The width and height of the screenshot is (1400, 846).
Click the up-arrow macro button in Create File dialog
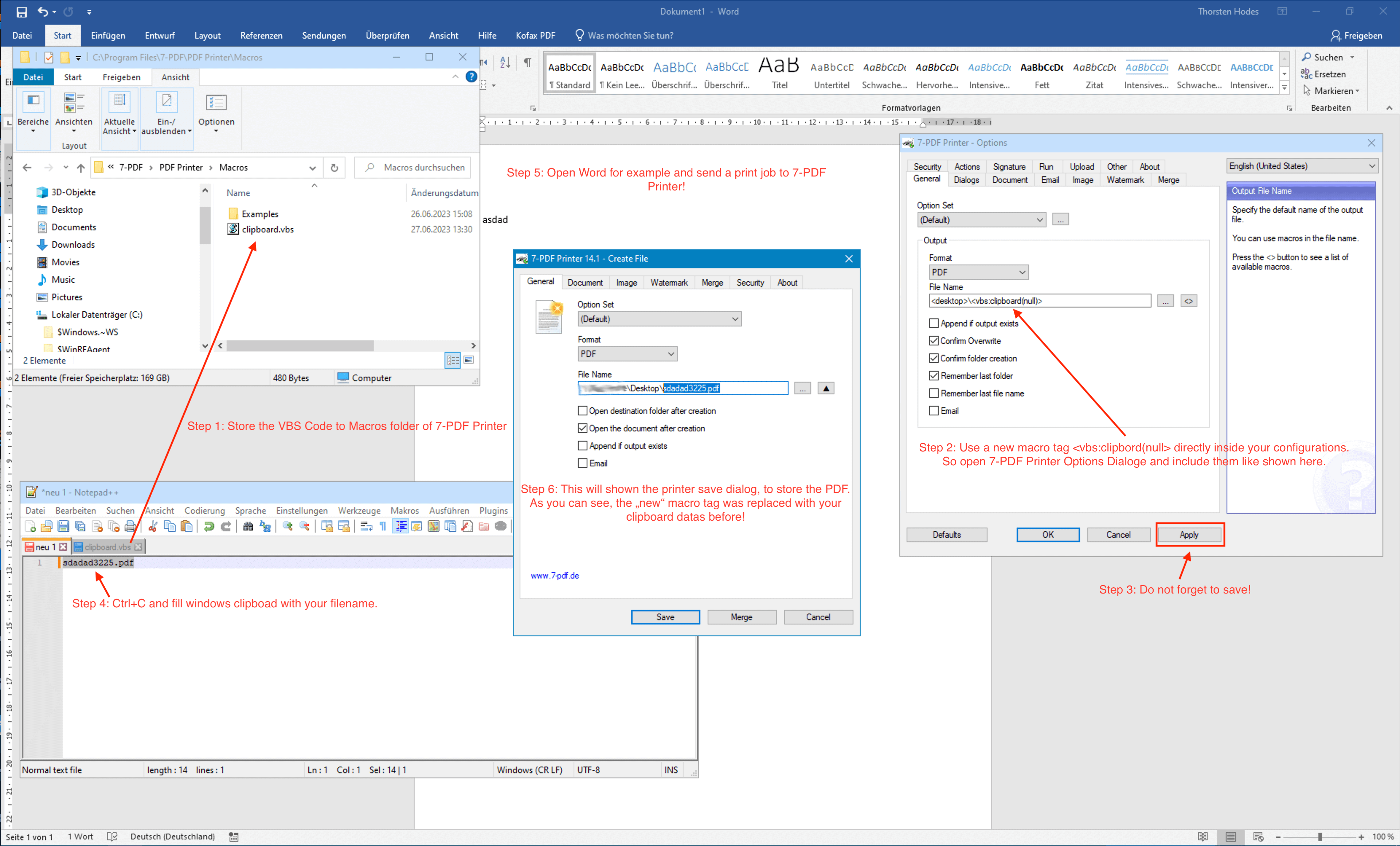coord(826,388)
